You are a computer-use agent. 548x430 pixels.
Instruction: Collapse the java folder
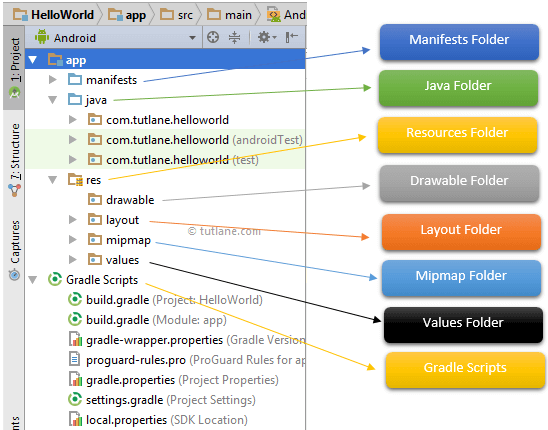[53, 100]
